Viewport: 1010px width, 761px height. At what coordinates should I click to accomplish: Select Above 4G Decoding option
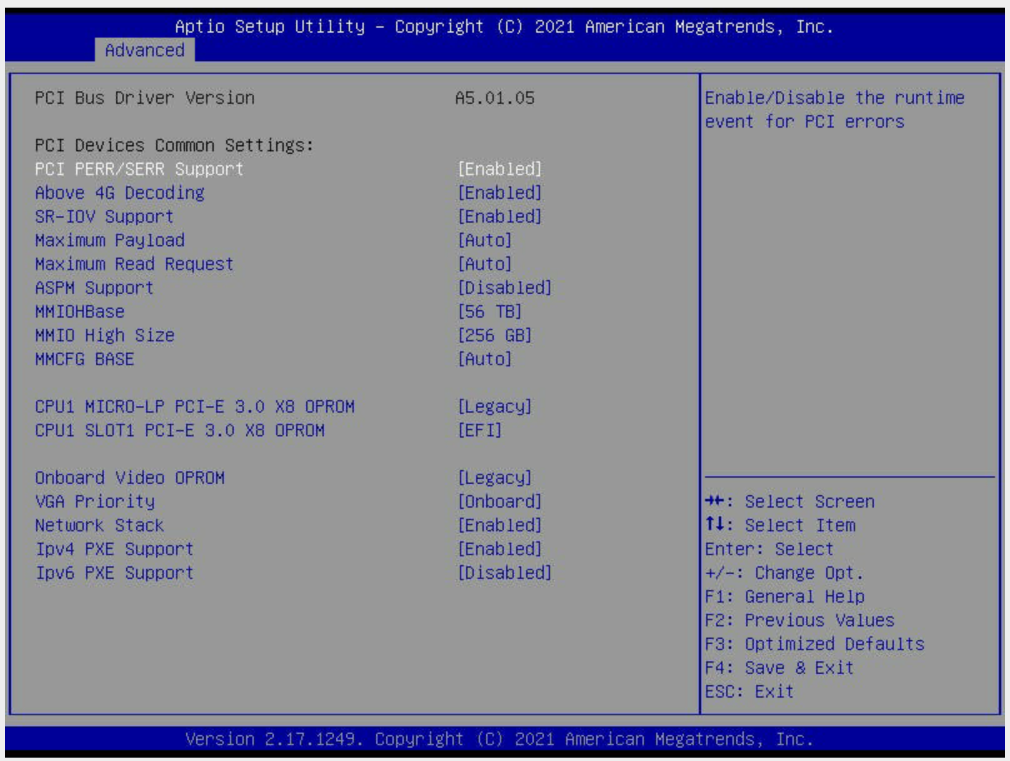(120, 193)
